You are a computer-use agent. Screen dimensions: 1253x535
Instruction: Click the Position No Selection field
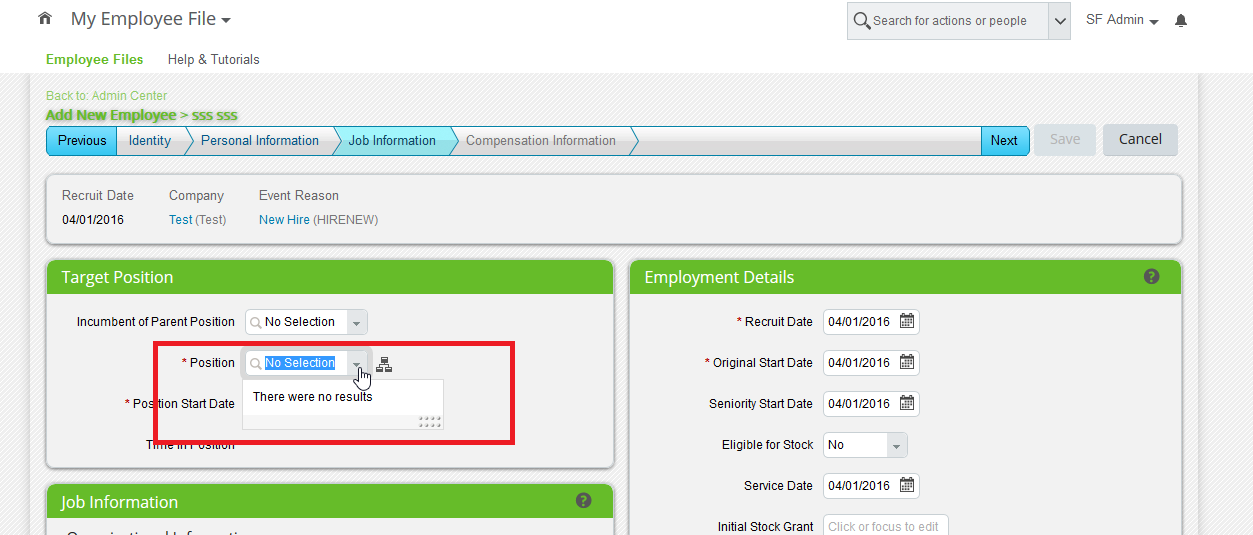(x=299, y=363)
